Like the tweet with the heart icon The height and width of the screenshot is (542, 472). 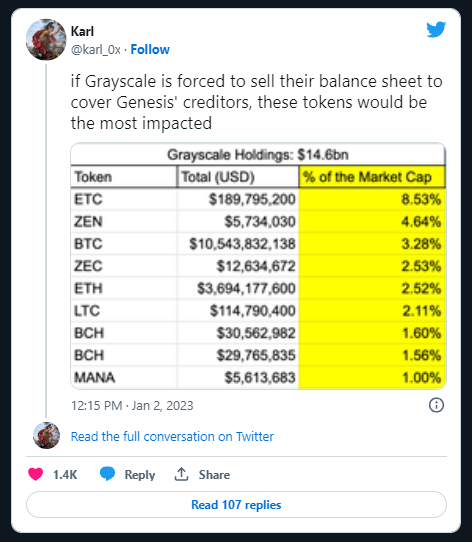click(35, 474)
